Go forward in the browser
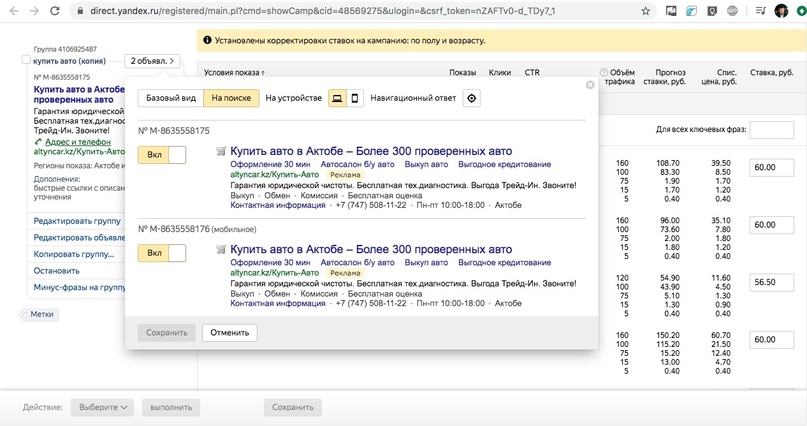The width and height of the screenshot is (807, 426). click(34, 11)
